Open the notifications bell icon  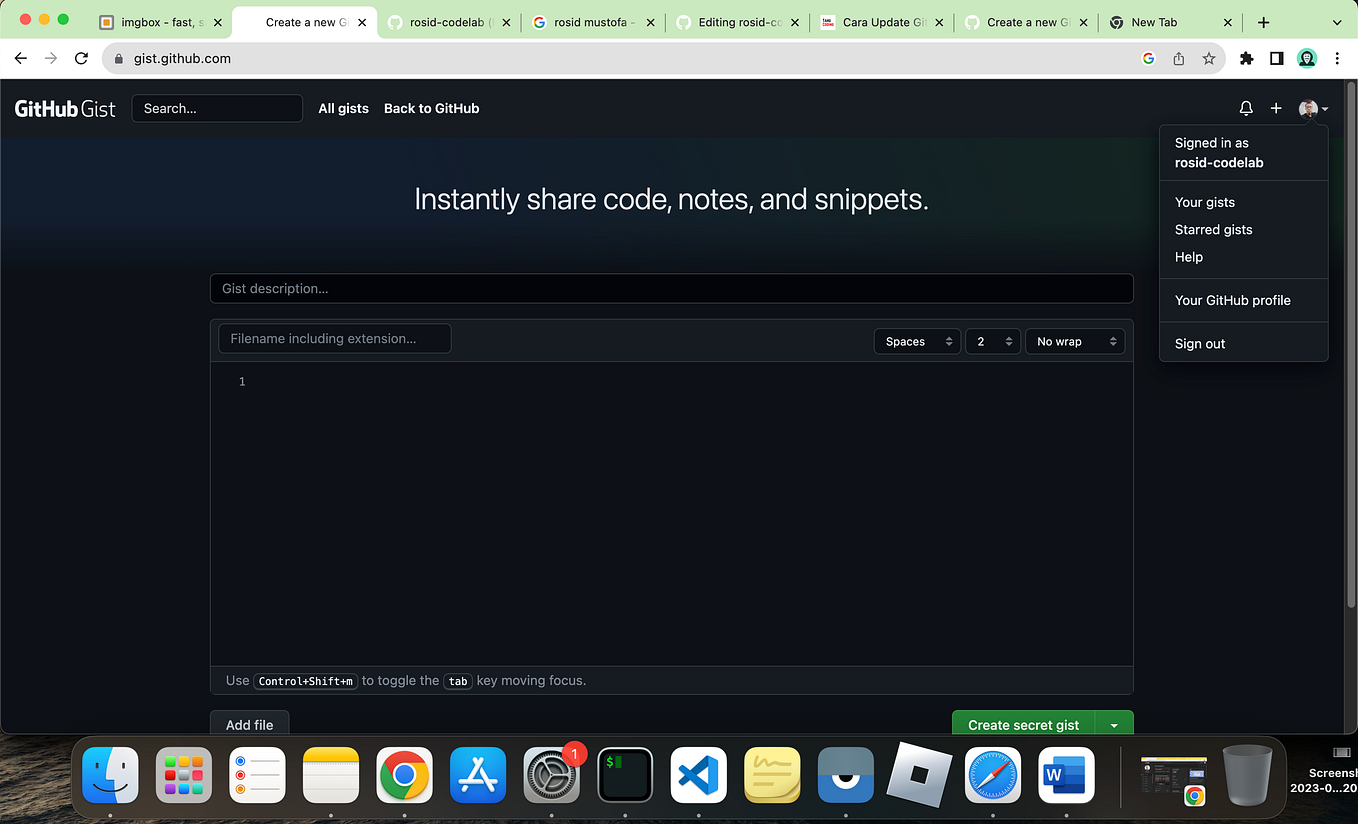coord(1245,108)
